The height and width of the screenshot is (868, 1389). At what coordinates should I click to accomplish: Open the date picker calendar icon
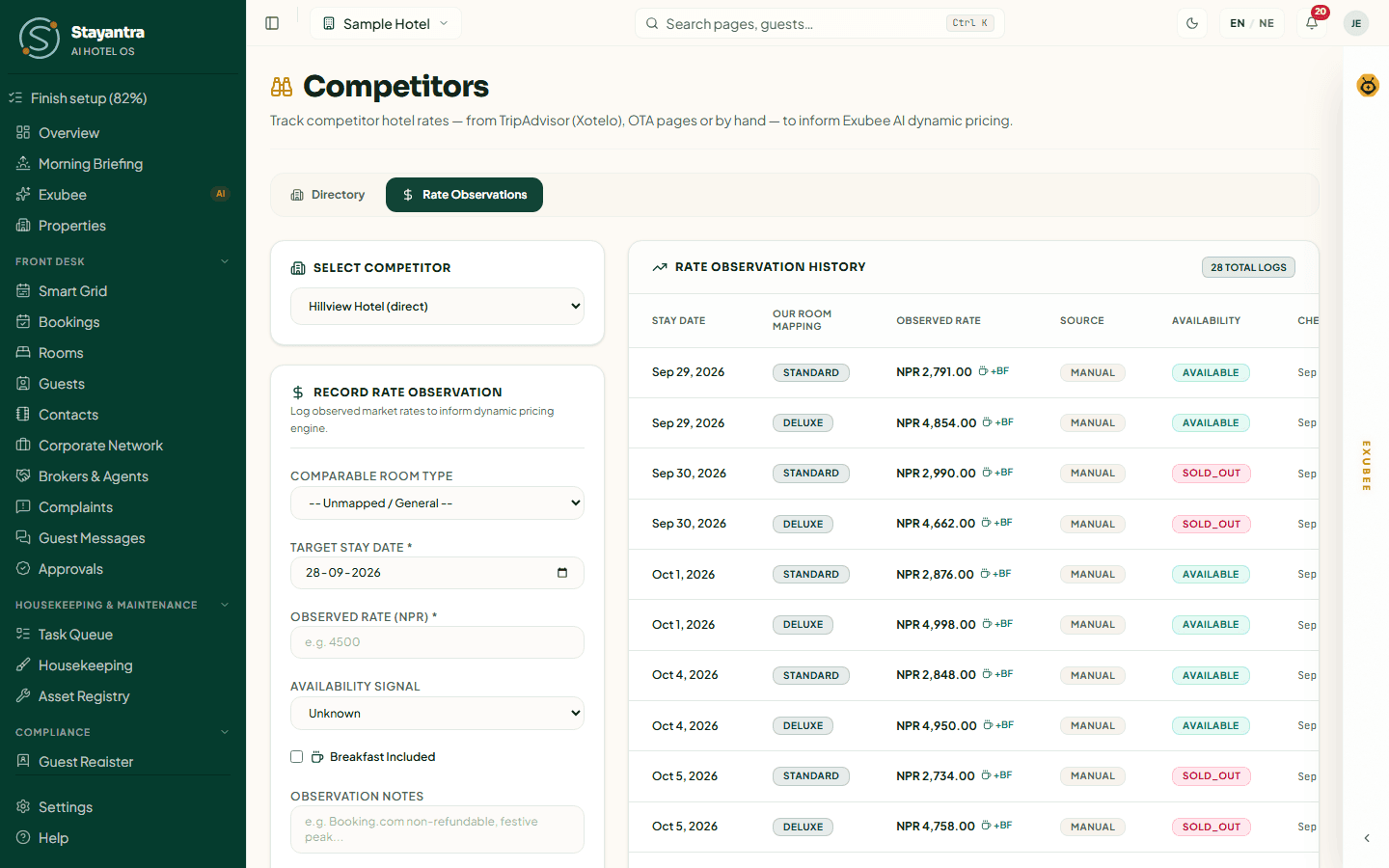coord(562,573)
